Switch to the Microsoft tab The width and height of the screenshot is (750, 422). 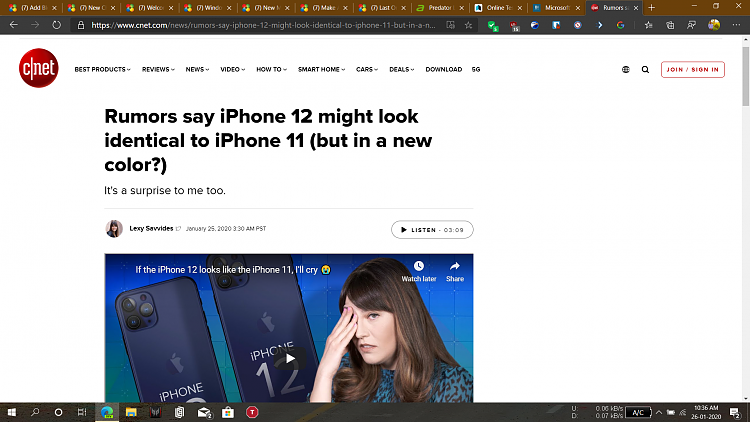[x=556, y=8]
